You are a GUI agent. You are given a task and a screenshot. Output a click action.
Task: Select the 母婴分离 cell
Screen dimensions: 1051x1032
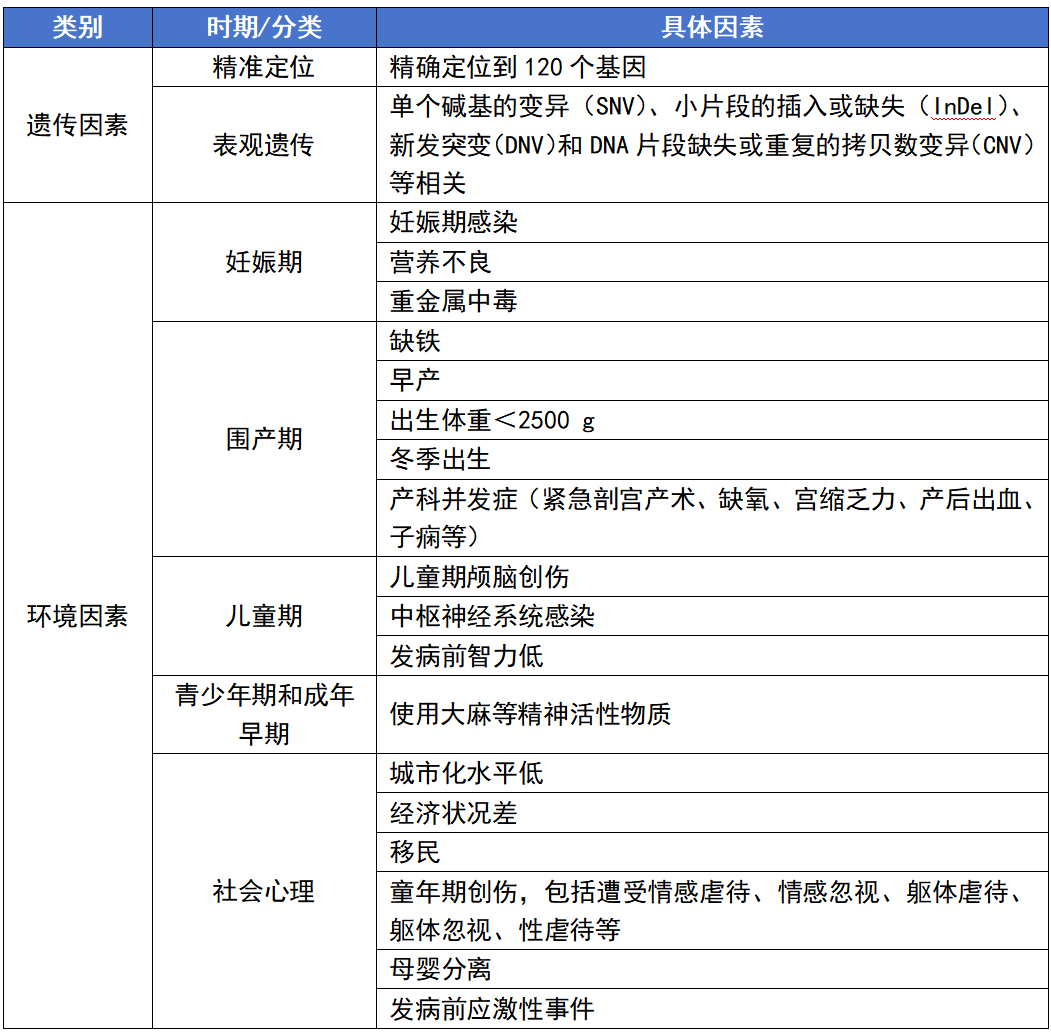tap(441, 969)
